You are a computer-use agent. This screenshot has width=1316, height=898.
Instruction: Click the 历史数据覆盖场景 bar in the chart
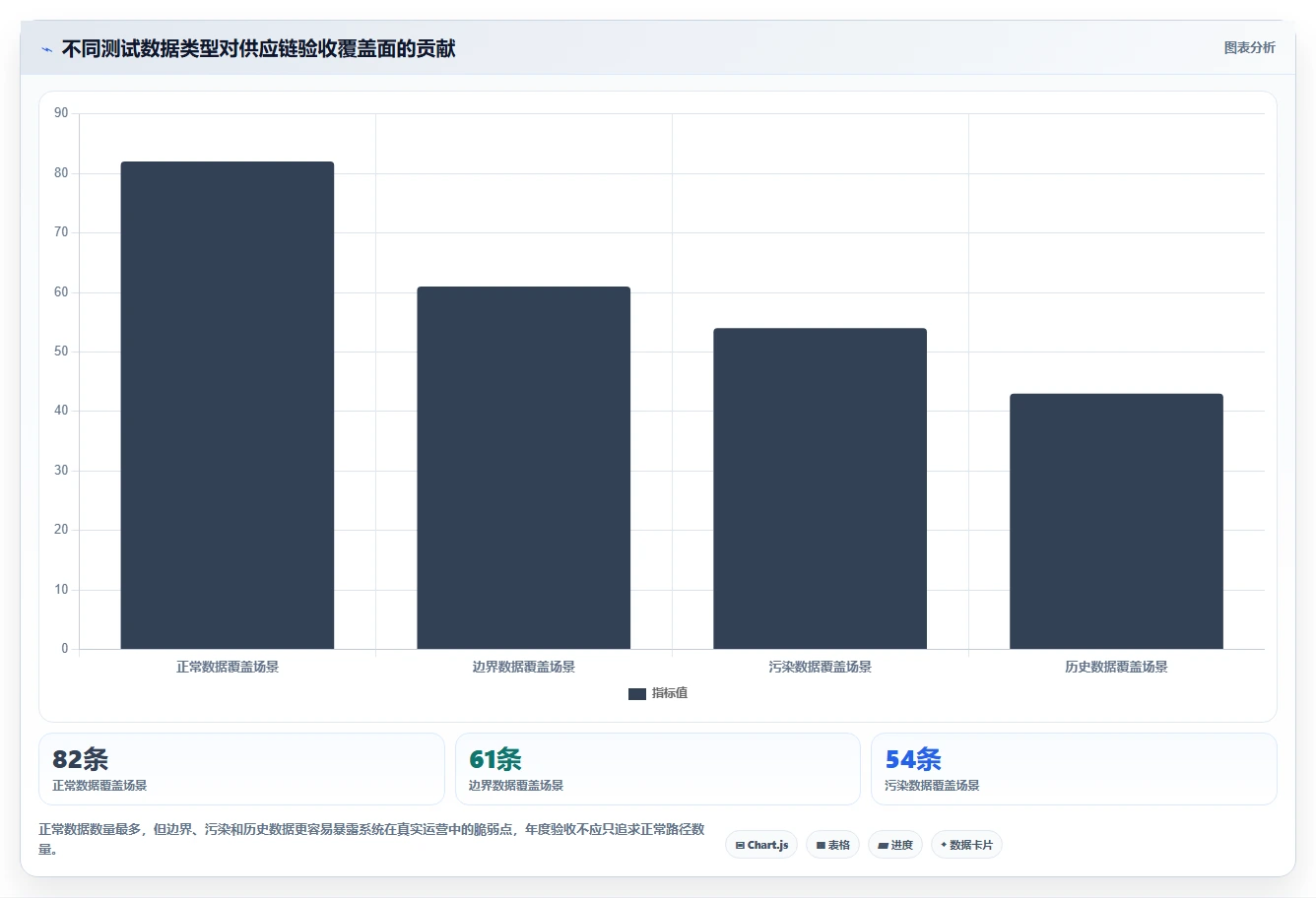1117,521
